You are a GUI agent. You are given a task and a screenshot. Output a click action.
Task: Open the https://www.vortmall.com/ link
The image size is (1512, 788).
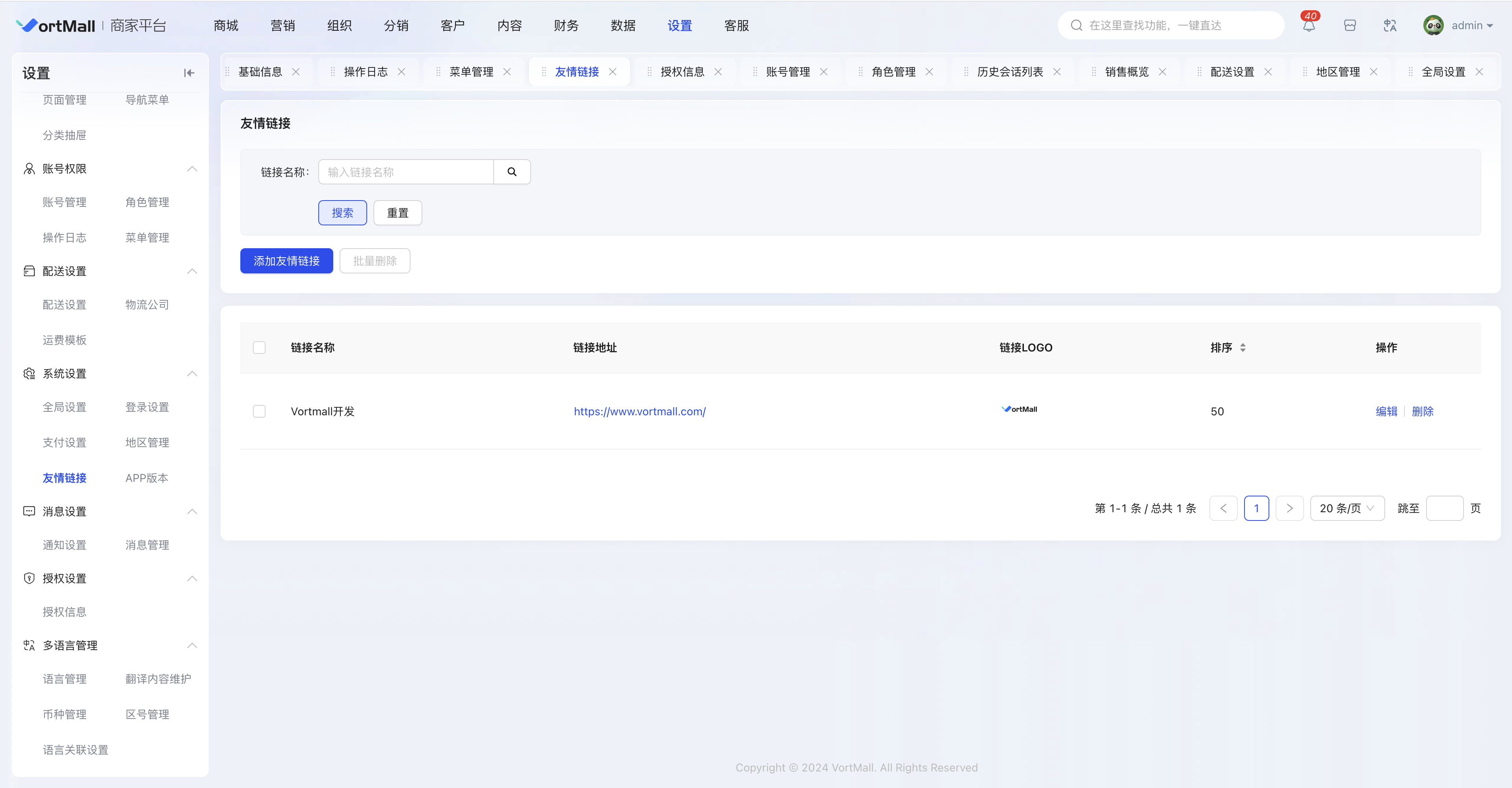tap(639, 412)
